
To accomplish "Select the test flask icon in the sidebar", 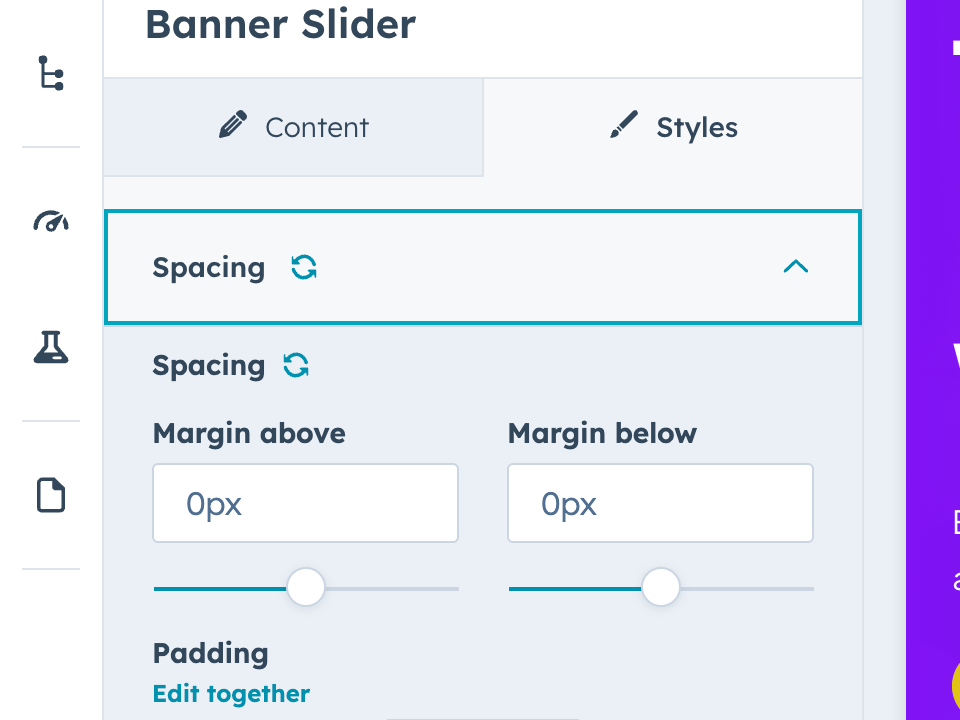I will 51,348.
